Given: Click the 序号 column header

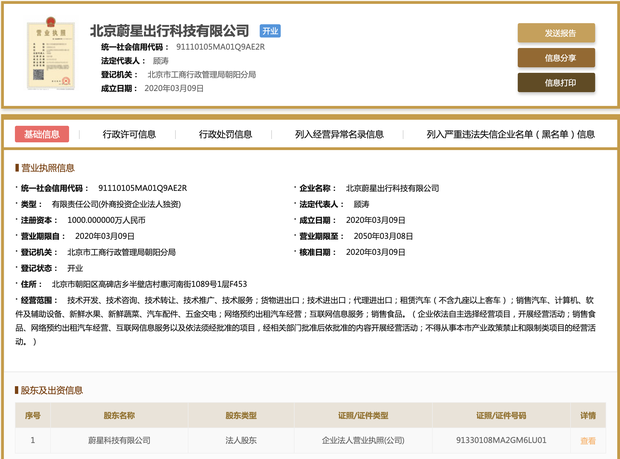Looking at the screenshot, I should (x=33, y=416).
